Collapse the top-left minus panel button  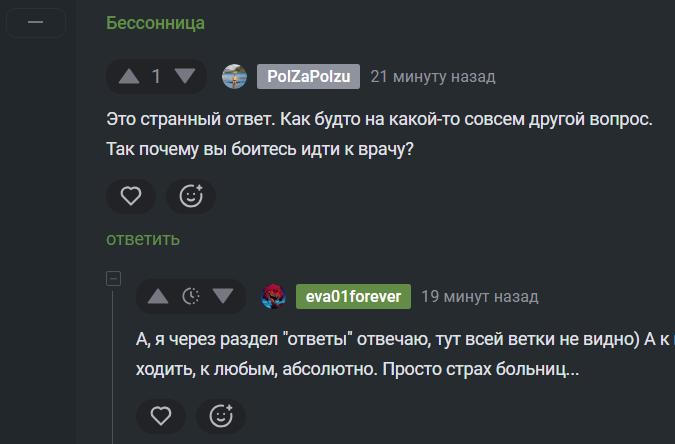(34, 23)
